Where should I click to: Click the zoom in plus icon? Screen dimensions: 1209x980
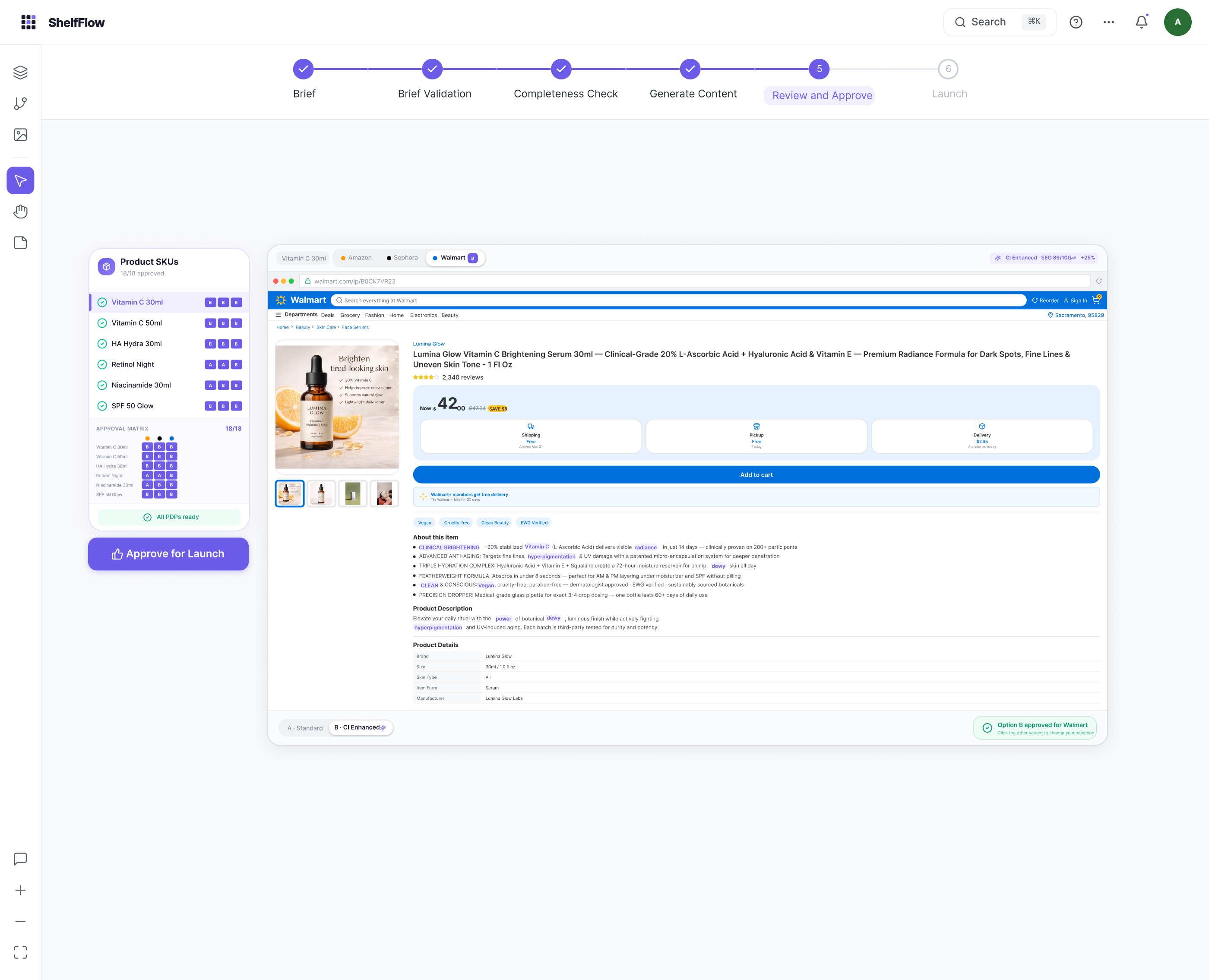point(20,890)
